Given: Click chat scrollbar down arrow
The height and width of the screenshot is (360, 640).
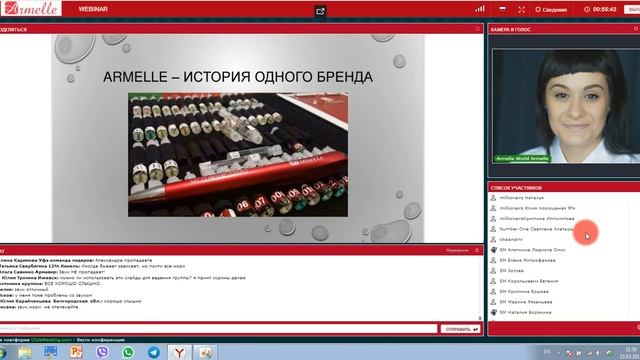Looking at the screenshot, I should [x=480, y=318].
